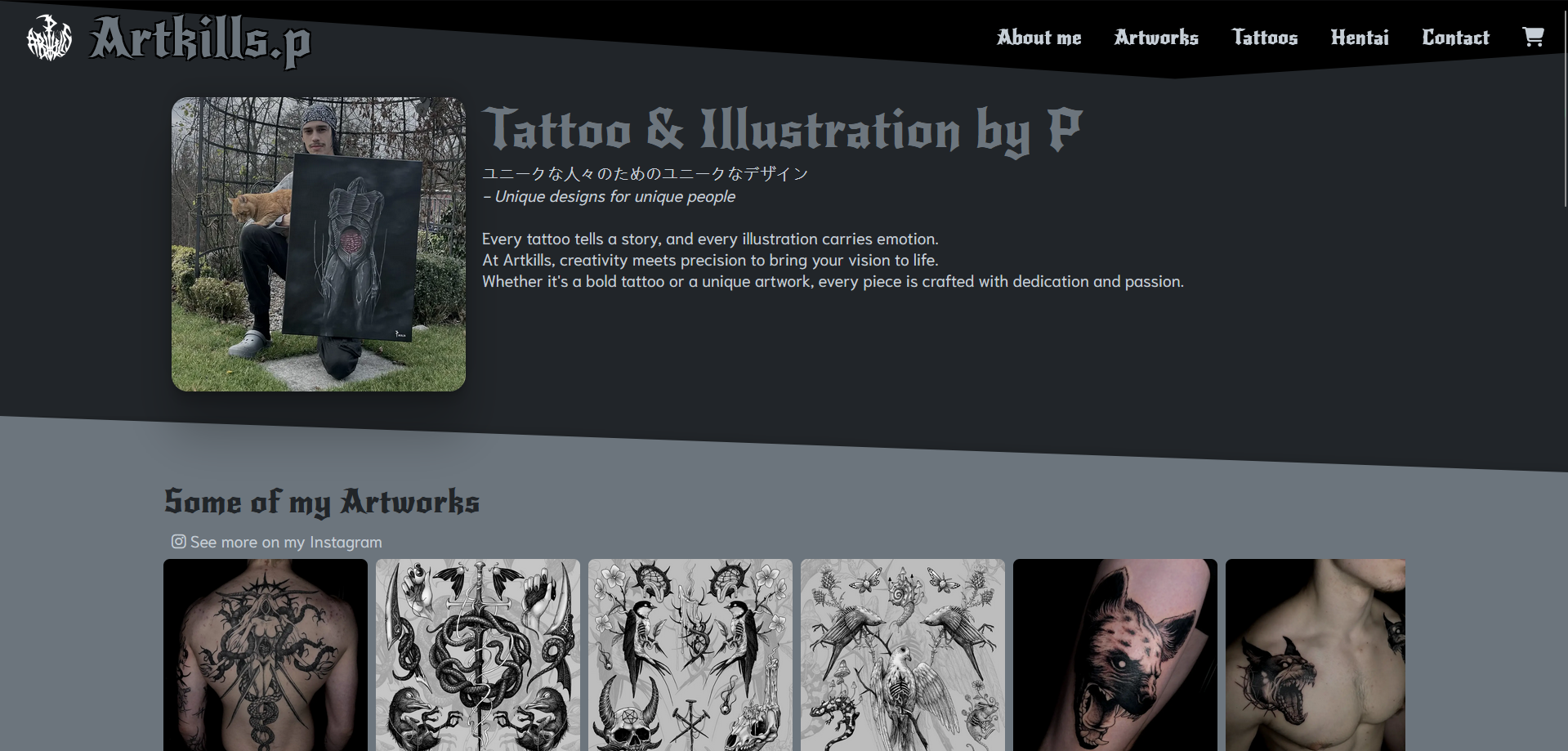Open the About me menu item
The height and width of the screenshot is (751, 1568).
point(1039,38)
